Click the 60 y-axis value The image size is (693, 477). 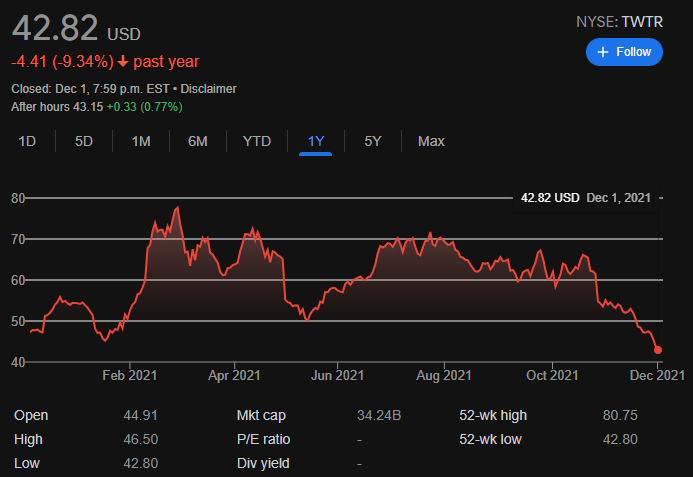coord(18,280)
